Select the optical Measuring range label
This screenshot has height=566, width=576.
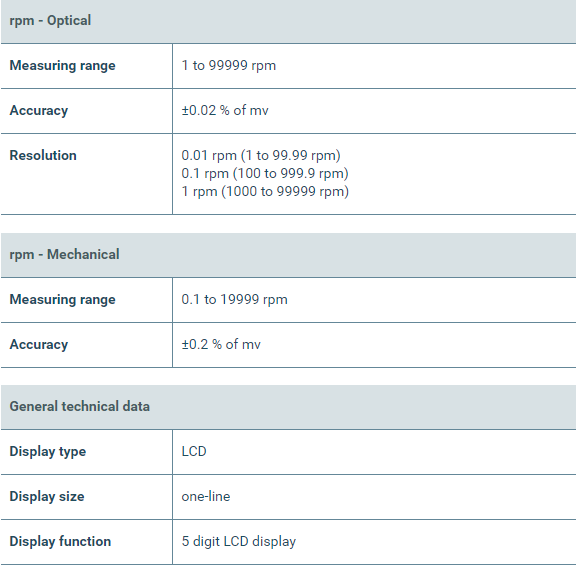pos(62,66)
